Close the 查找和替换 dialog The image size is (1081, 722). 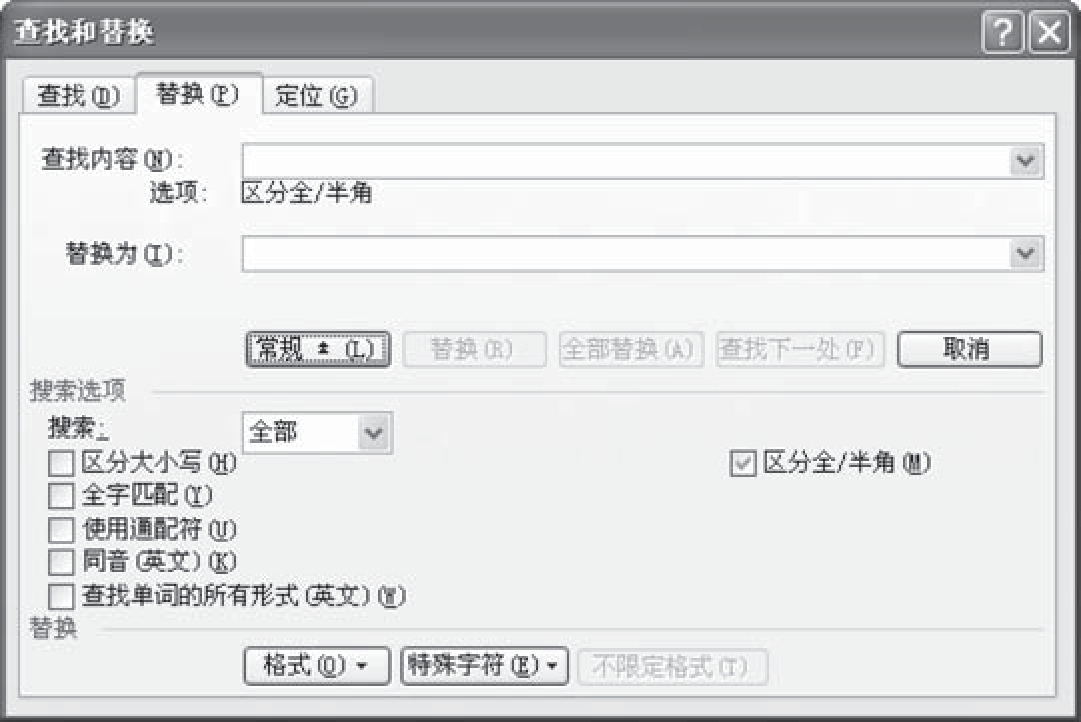1049,32
